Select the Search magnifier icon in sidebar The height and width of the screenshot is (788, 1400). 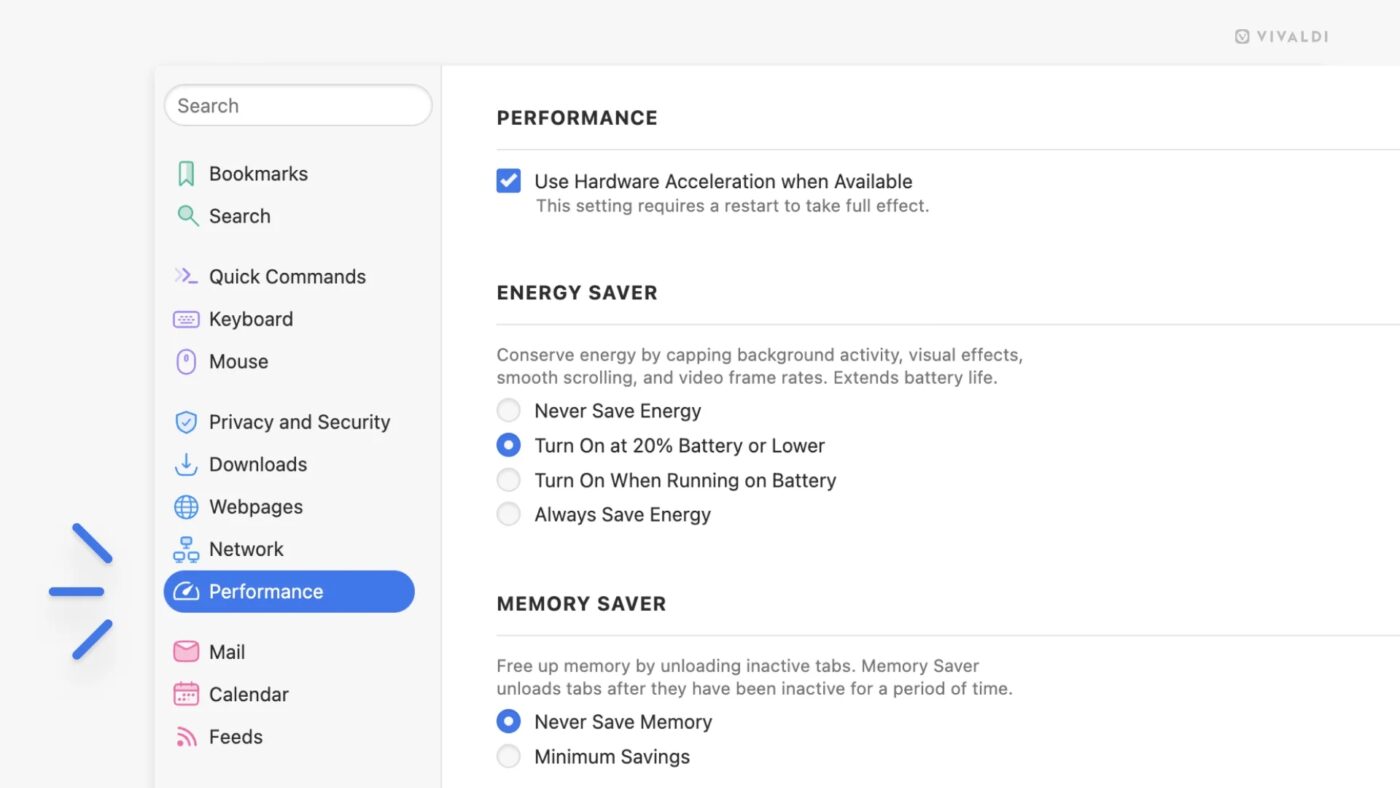click(186, 216)
